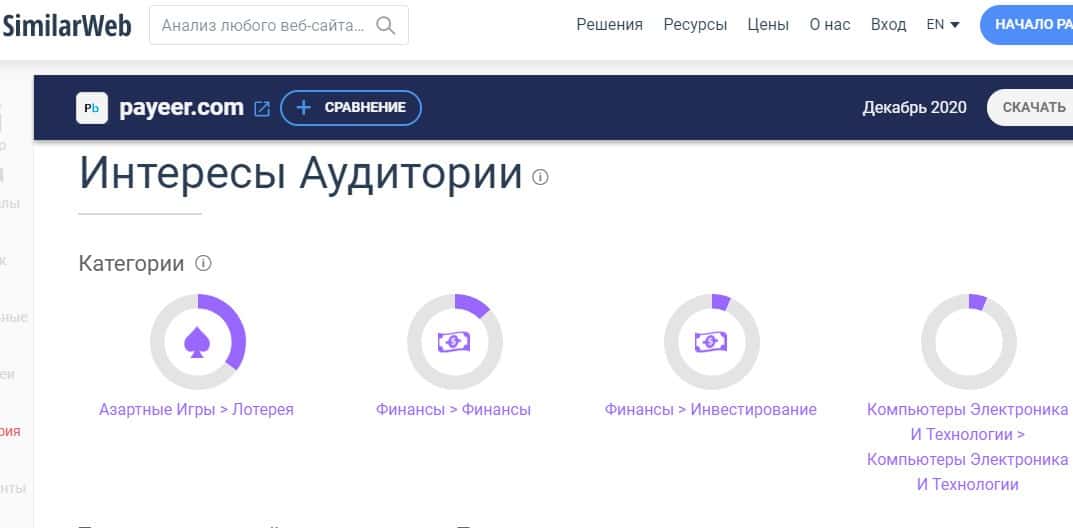This screenshot has height=528, width=1073.
Task: Click the Сравнение compare button
Action: click(x=351, y=108)
